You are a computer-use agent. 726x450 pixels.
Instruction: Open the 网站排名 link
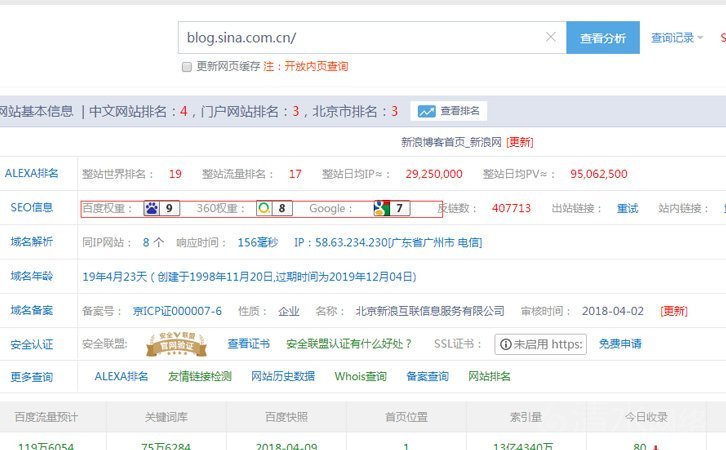pyautogui.click(x=489, y=376)
